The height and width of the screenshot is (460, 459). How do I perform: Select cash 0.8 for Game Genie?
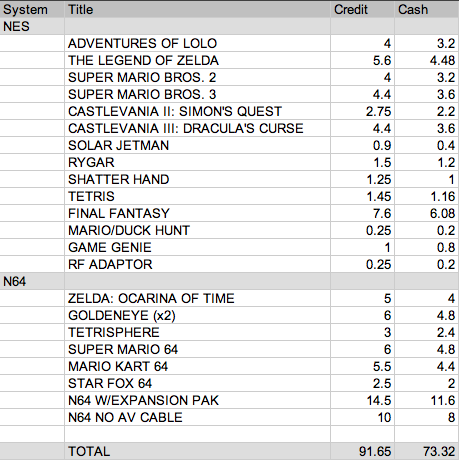[x=427, y=247]
